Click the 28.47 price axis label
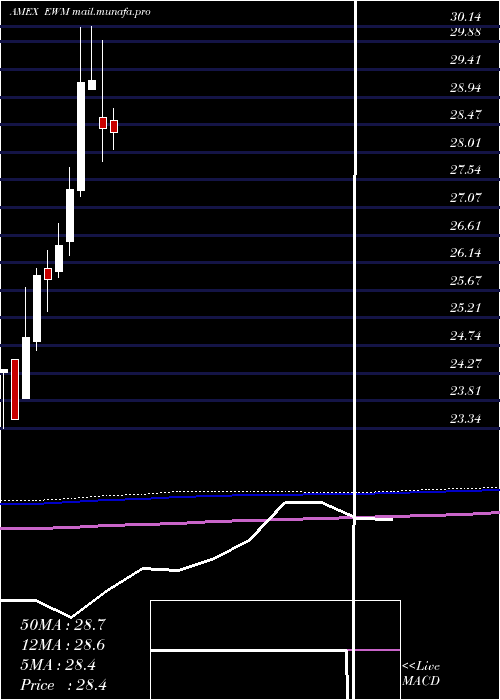The height and width of the screenshot is (700, 500). (x=466, y=115)
